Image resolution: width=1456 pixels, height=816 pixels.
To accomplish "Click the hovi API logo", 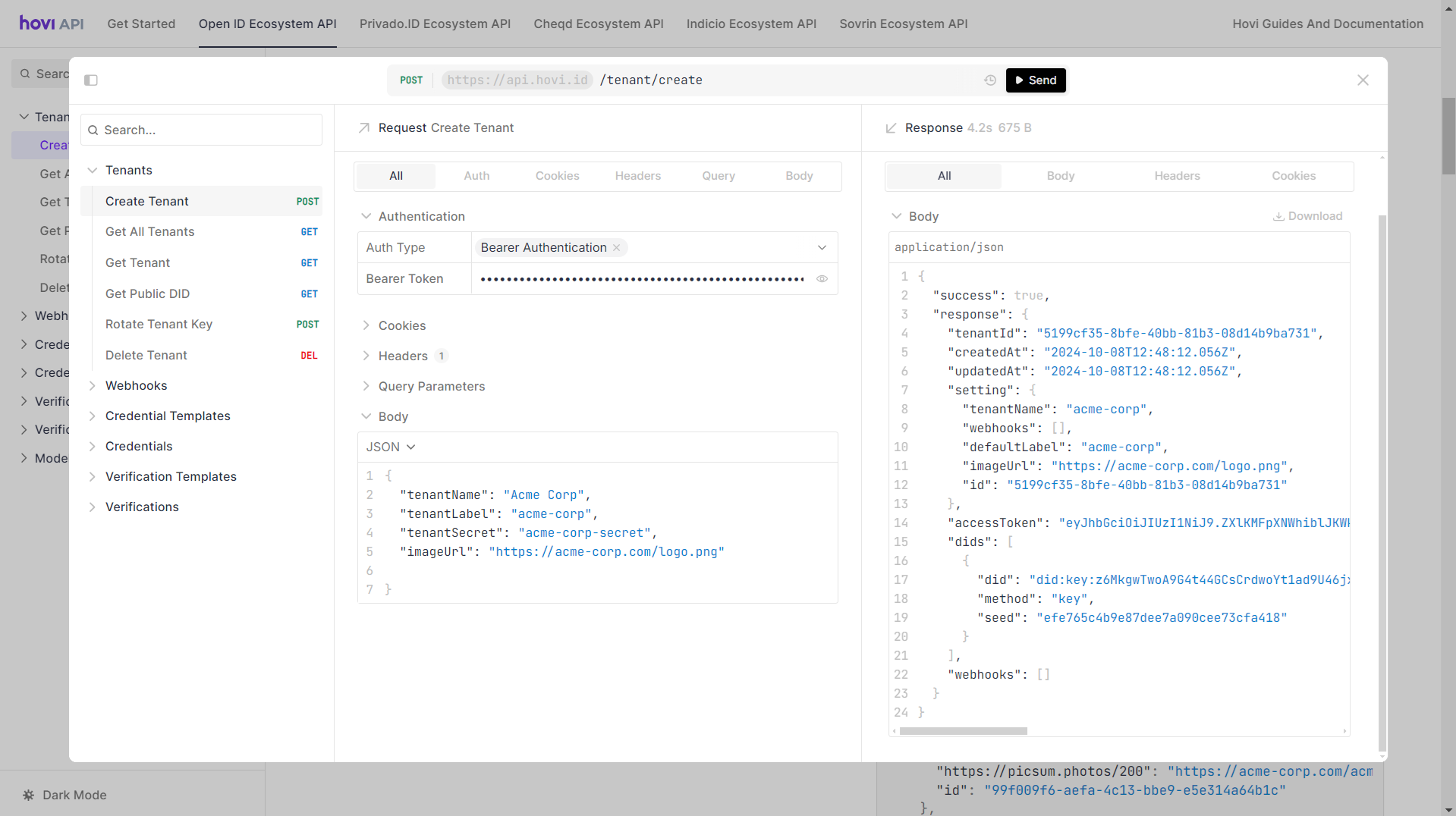I will tap(52, 24).
